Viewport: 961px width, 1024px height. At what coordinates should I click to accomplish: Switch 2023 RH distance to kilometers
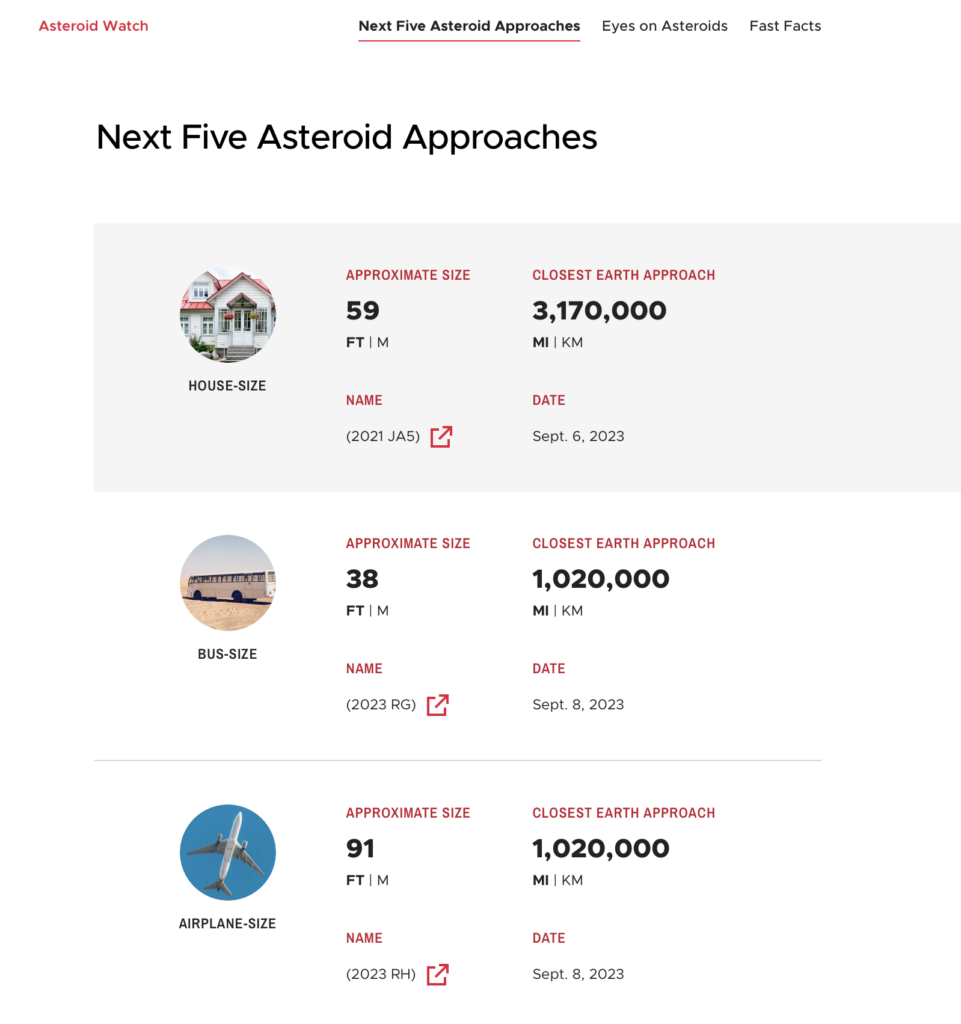[572, 881]
